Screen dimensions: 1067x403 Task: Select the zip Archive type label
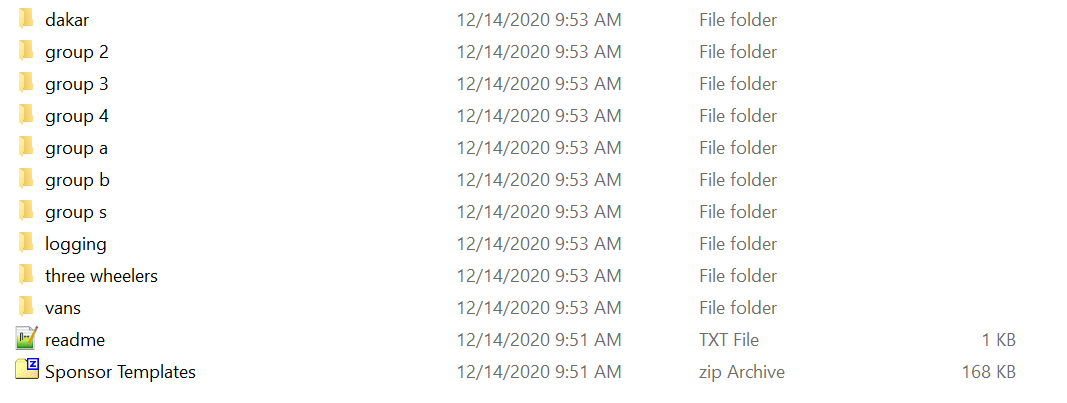click(x=742, y=372)
